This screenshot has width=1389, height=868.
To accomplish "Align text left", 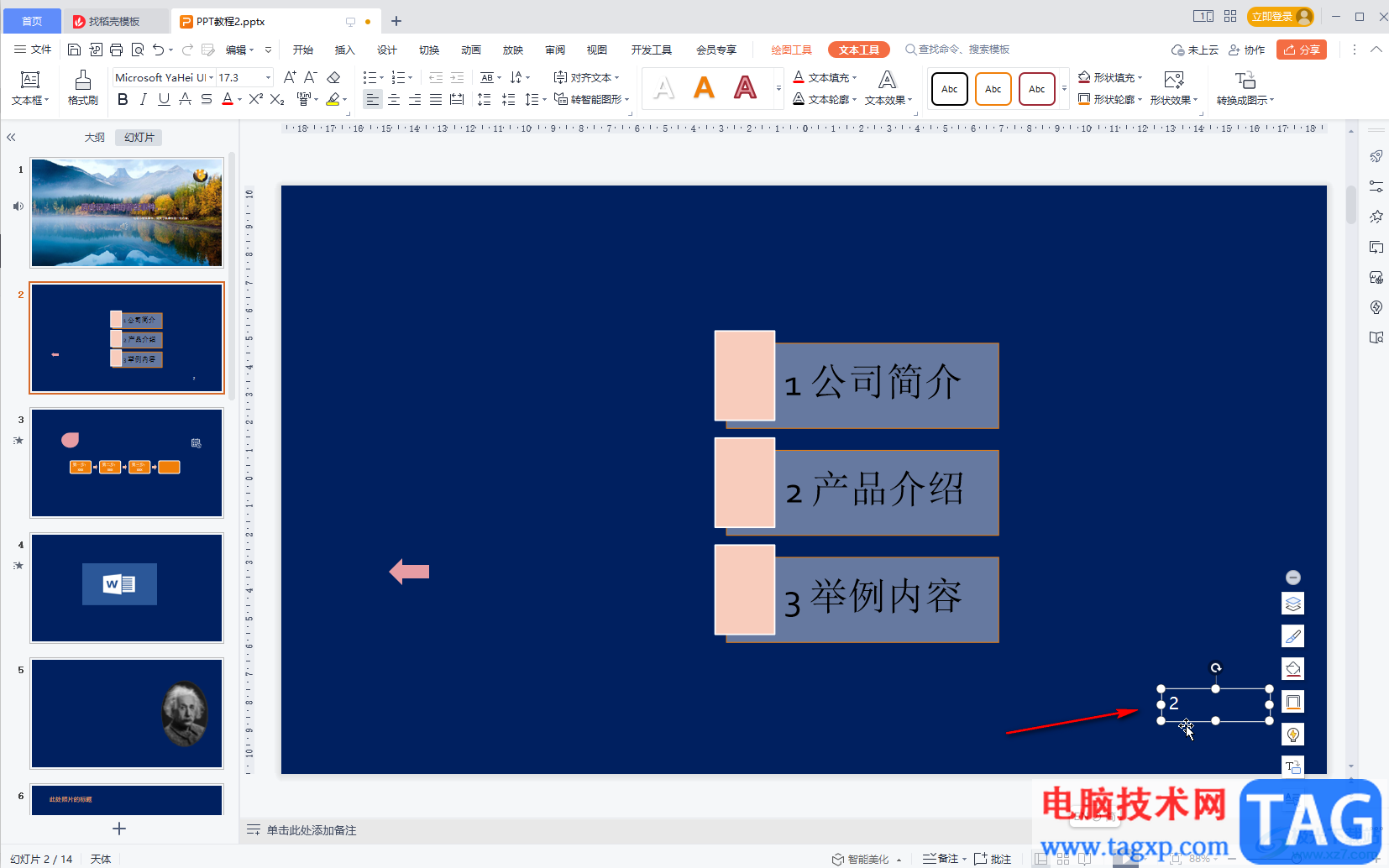I will point(373,99).
